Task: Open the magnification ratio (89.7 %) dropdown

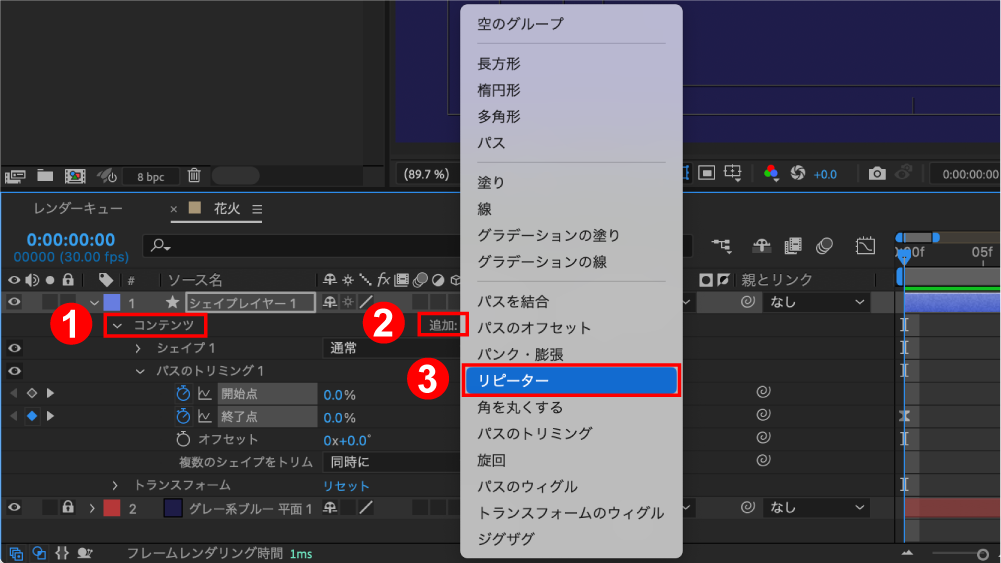Action: pyautogui.click(x=426, y=174)
